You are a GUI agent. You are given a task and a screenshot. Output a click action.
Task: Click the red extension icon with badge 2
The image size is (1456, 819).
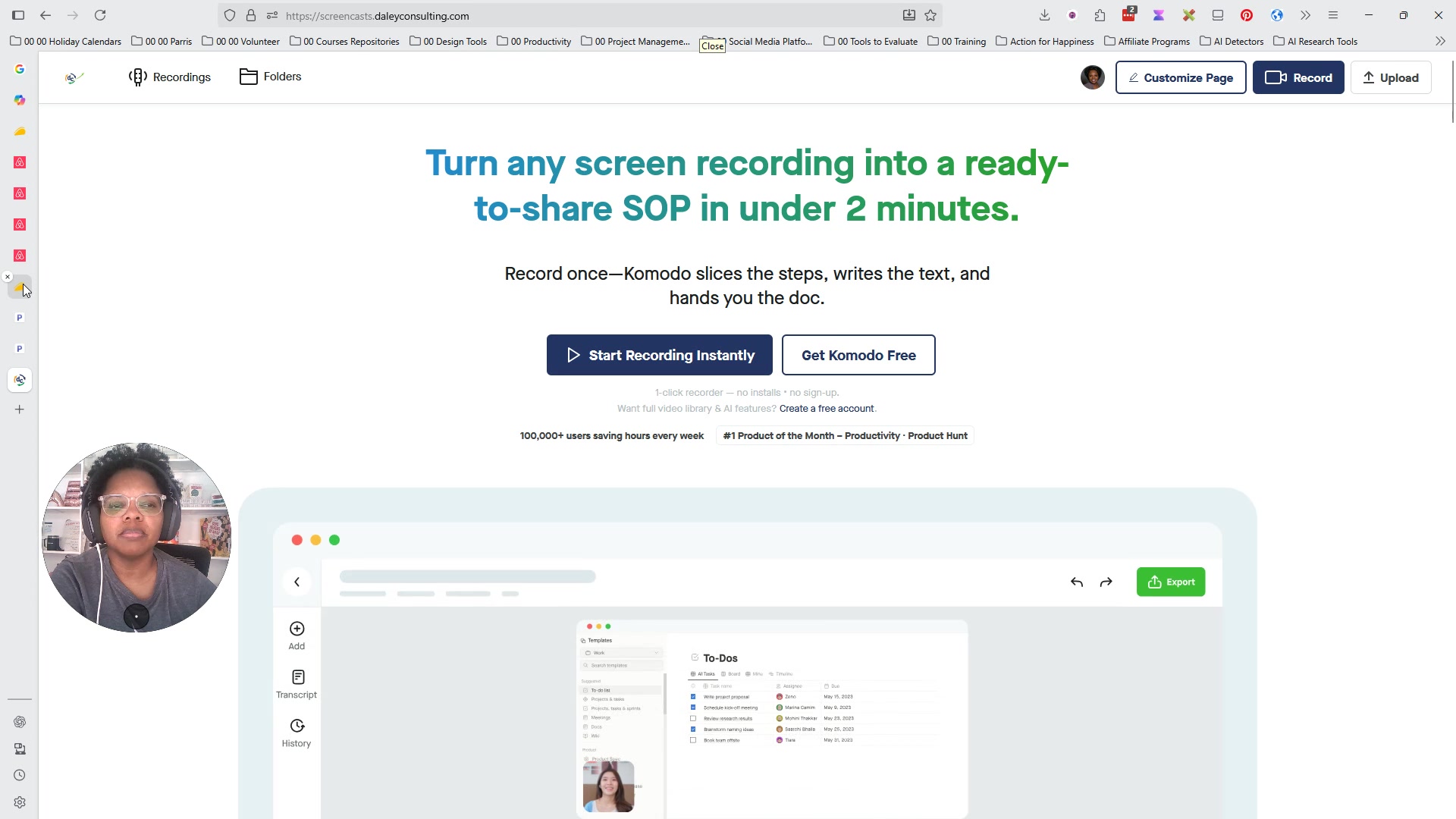coord(1129,14)
